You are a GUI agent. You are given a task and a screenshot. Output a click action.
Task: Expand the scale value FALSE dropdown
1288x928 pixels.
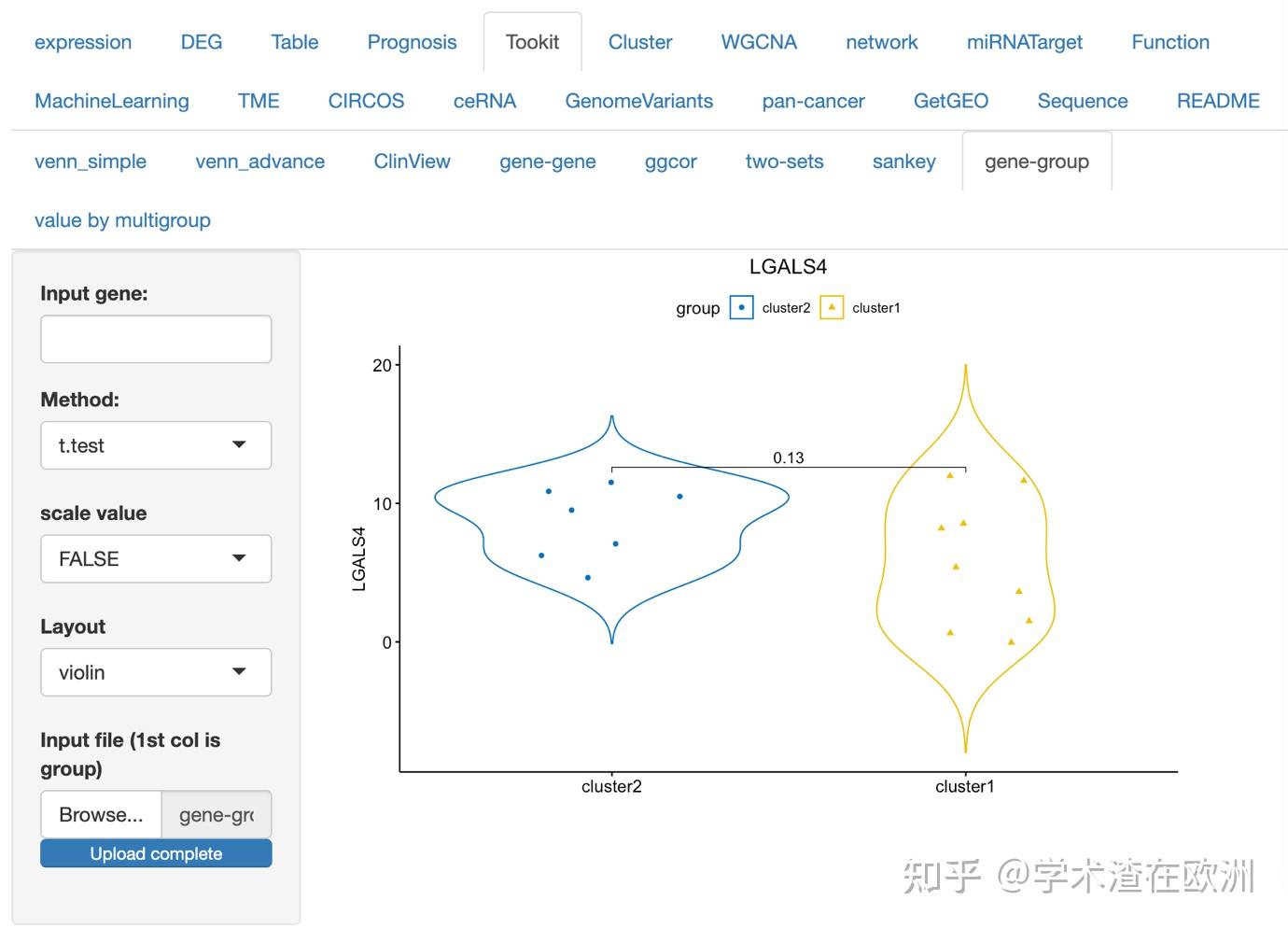(x=156, y=559)
